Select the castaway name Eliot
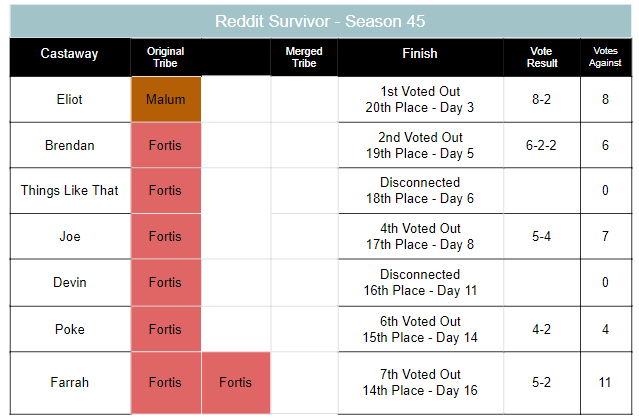Image resolution: width=639 pixels, height=418 pixels. coord(69,99)
